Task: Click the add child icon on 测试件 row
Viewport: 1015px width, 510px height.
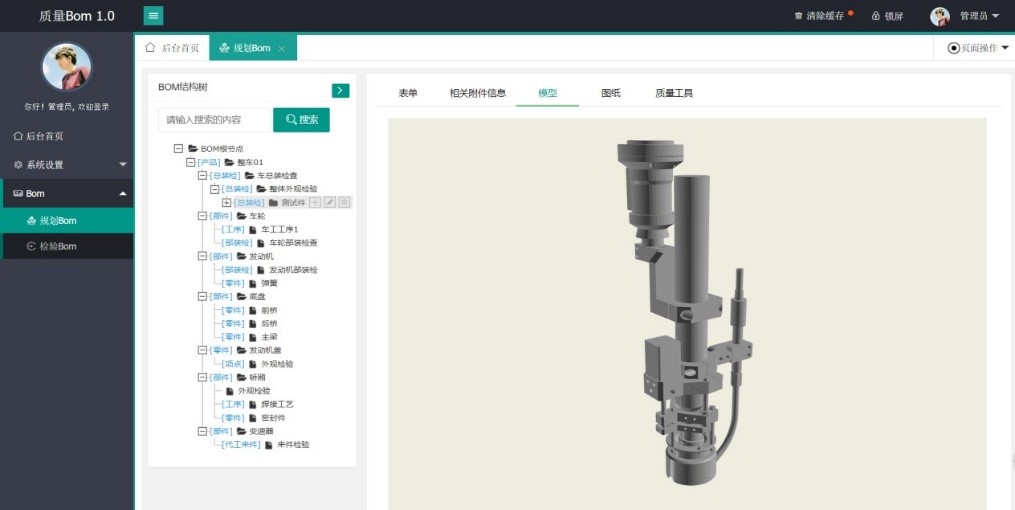Action: point(315,203)
